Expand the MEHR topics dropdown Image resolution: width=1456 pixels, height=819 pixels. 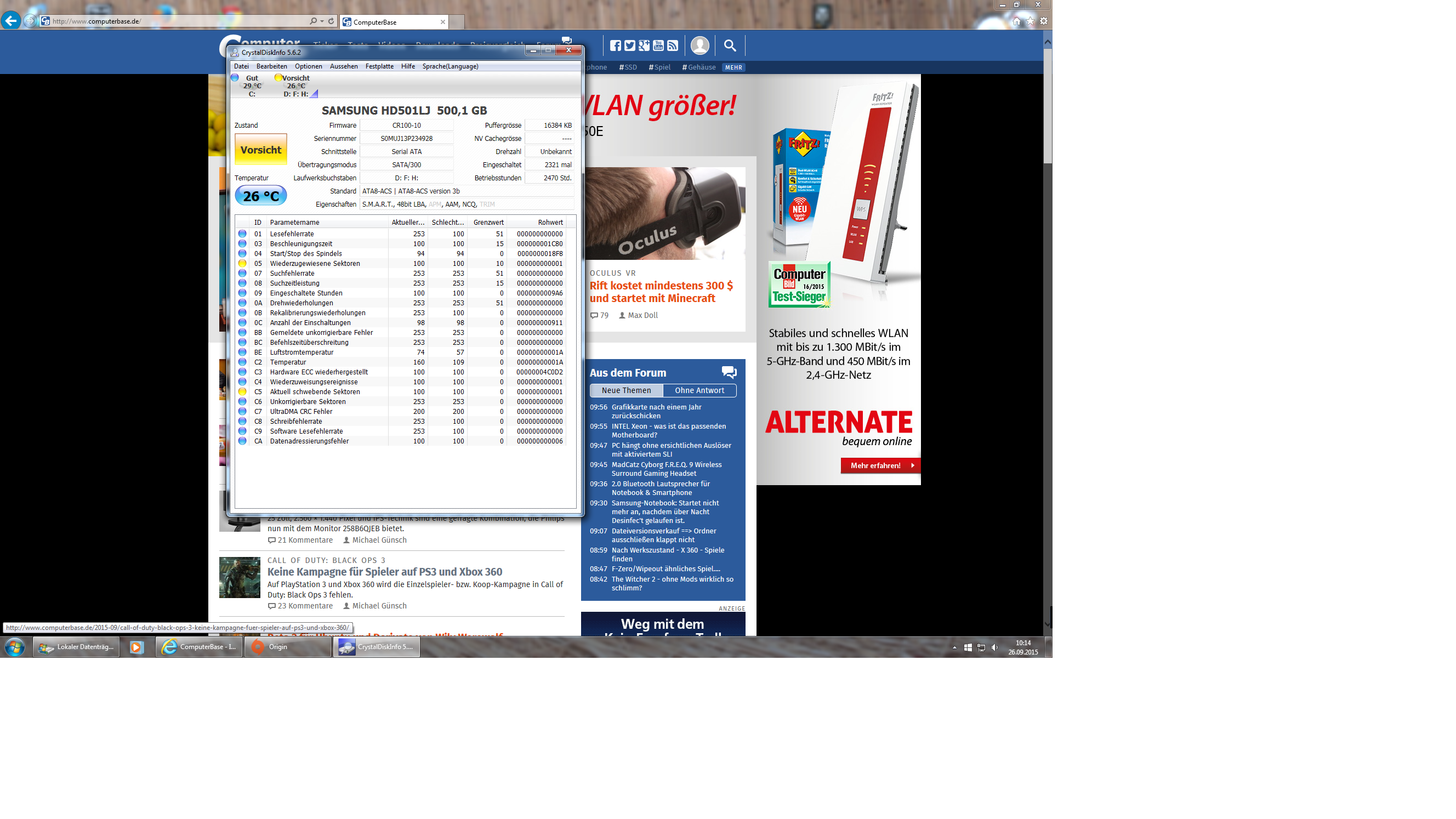733,67
